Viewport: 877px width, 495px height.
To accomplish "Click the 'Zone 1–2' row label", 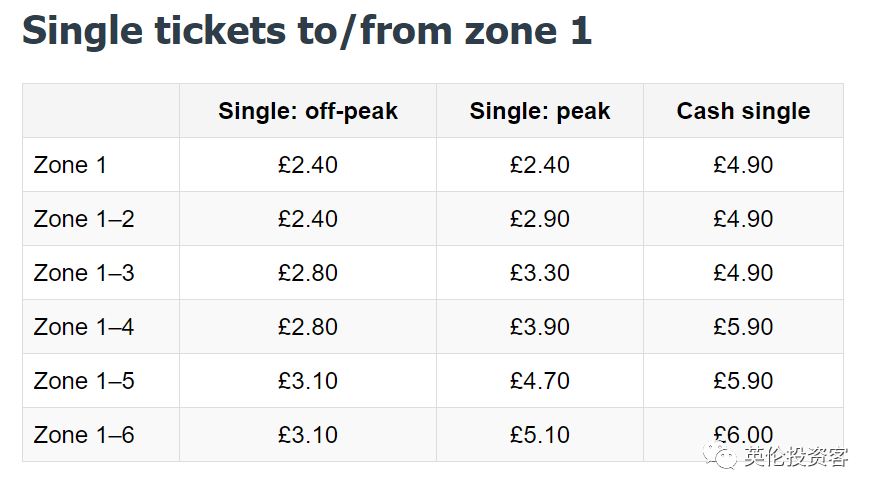I will pos(84,219).
